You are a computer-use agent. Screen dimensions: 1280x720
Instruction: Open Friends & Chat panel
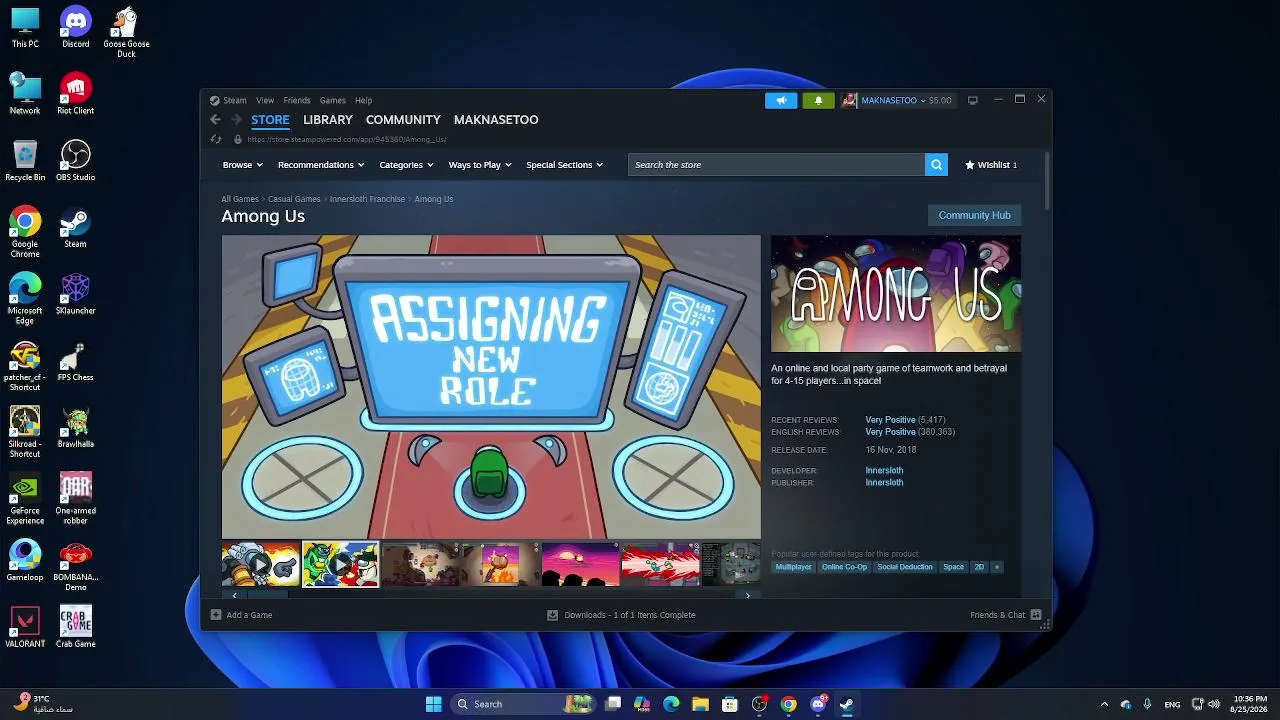[1005, 615]
